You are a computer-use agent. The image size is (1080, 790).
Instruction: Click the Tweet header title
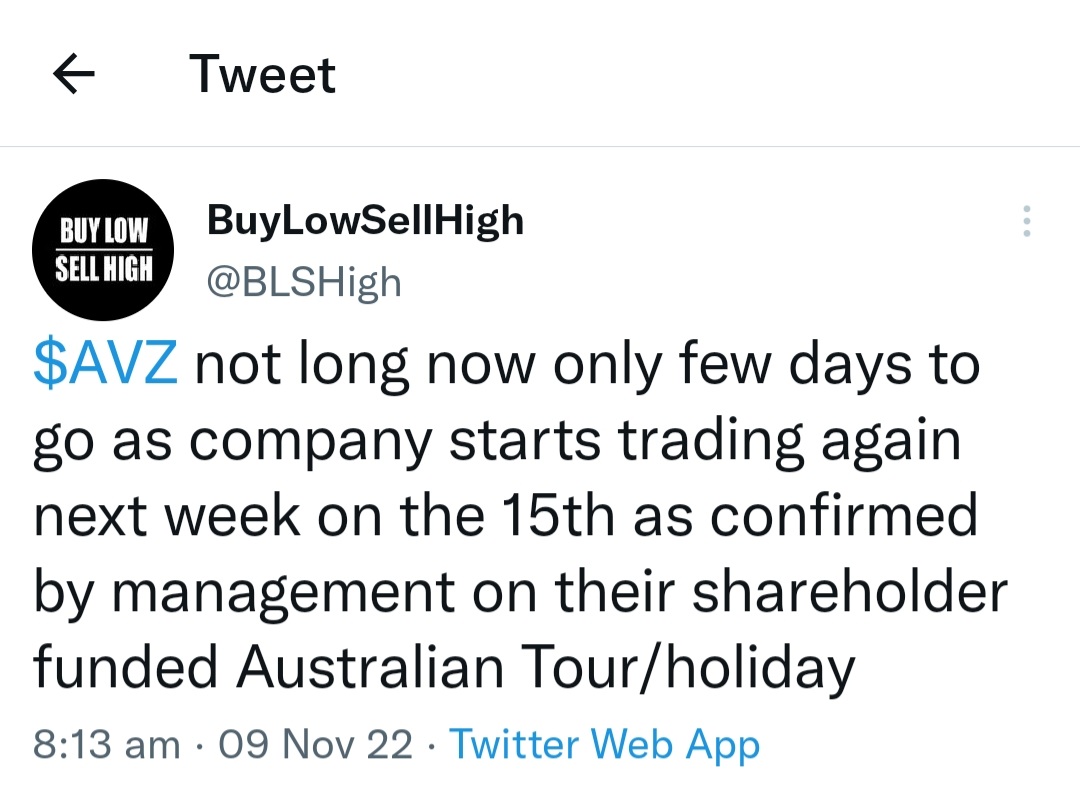pos(262,75)
